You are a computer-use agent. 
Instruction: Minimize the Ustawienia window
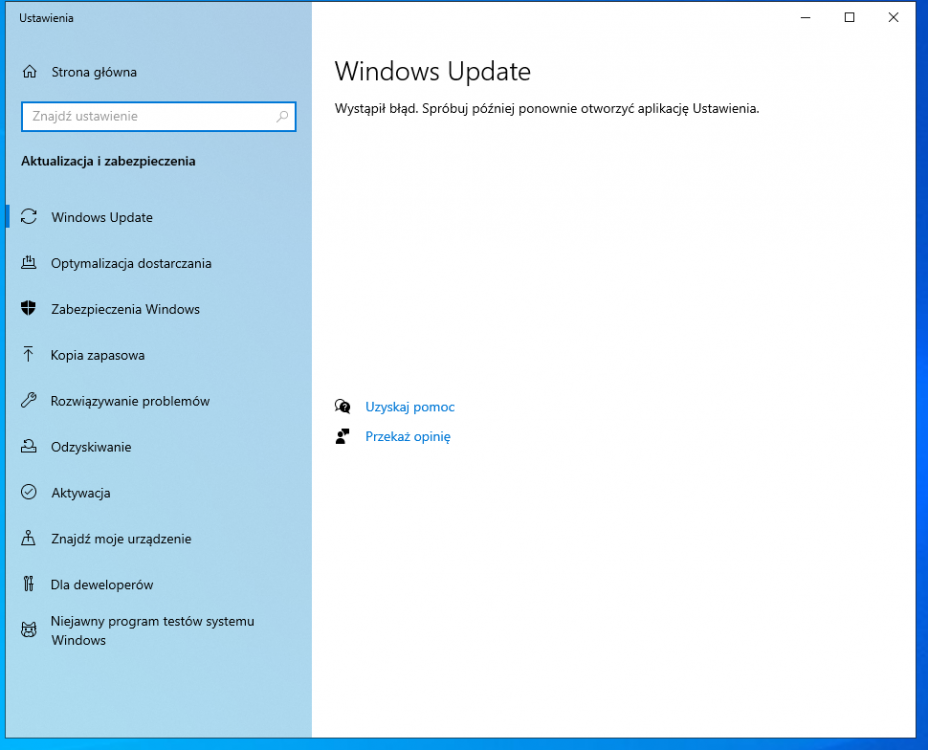[804, 17]
